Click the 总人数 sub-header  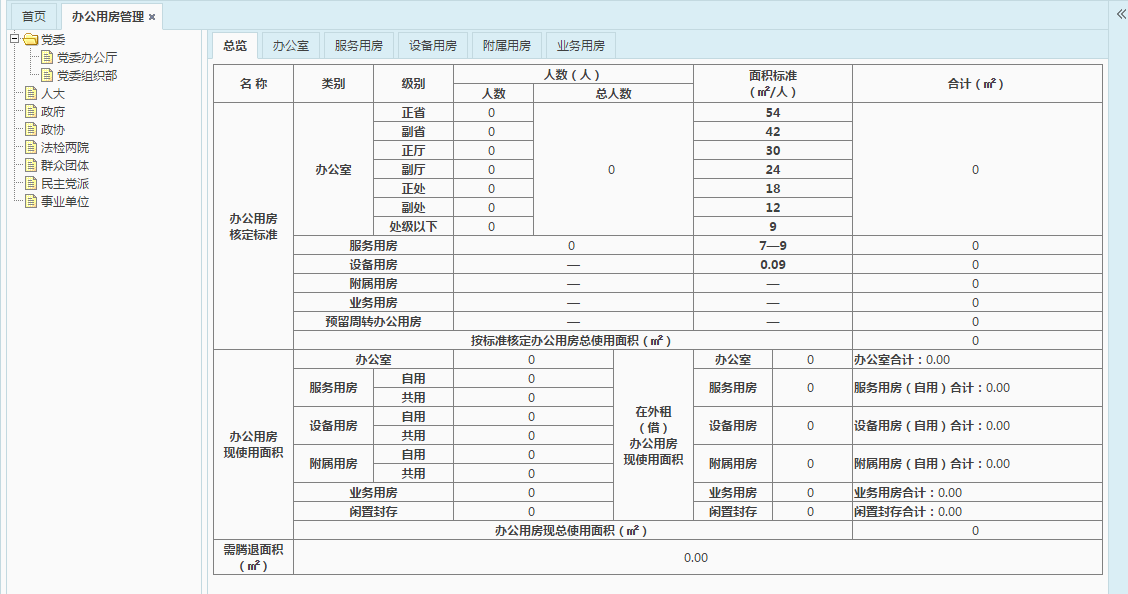613,93
